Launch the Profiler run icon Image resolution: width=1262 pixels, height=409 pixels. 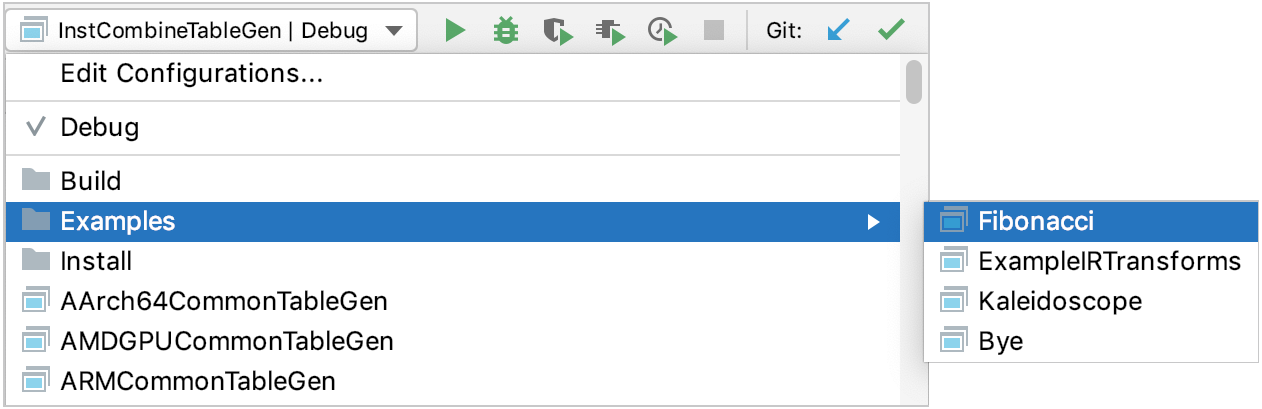coord(610,31)
